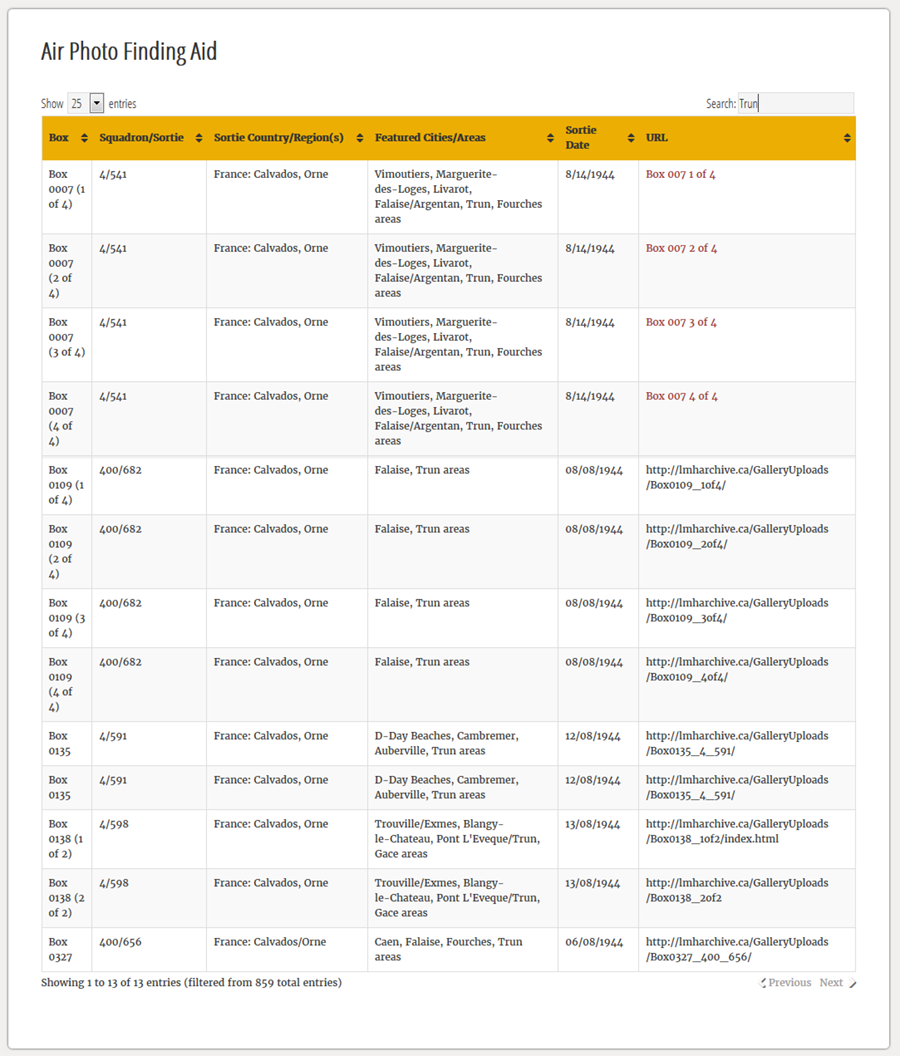Go to Next page of results
Viewport: 900px width, 1056px height.
tap(838, 983)
